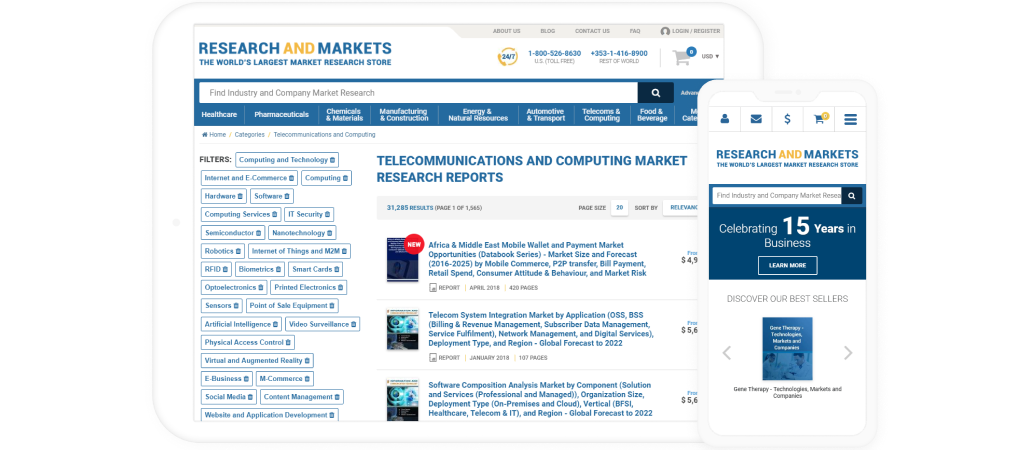Remove the Nanotechnology filter tag
Screen dimensions: 1018x450
coord(330,232)
